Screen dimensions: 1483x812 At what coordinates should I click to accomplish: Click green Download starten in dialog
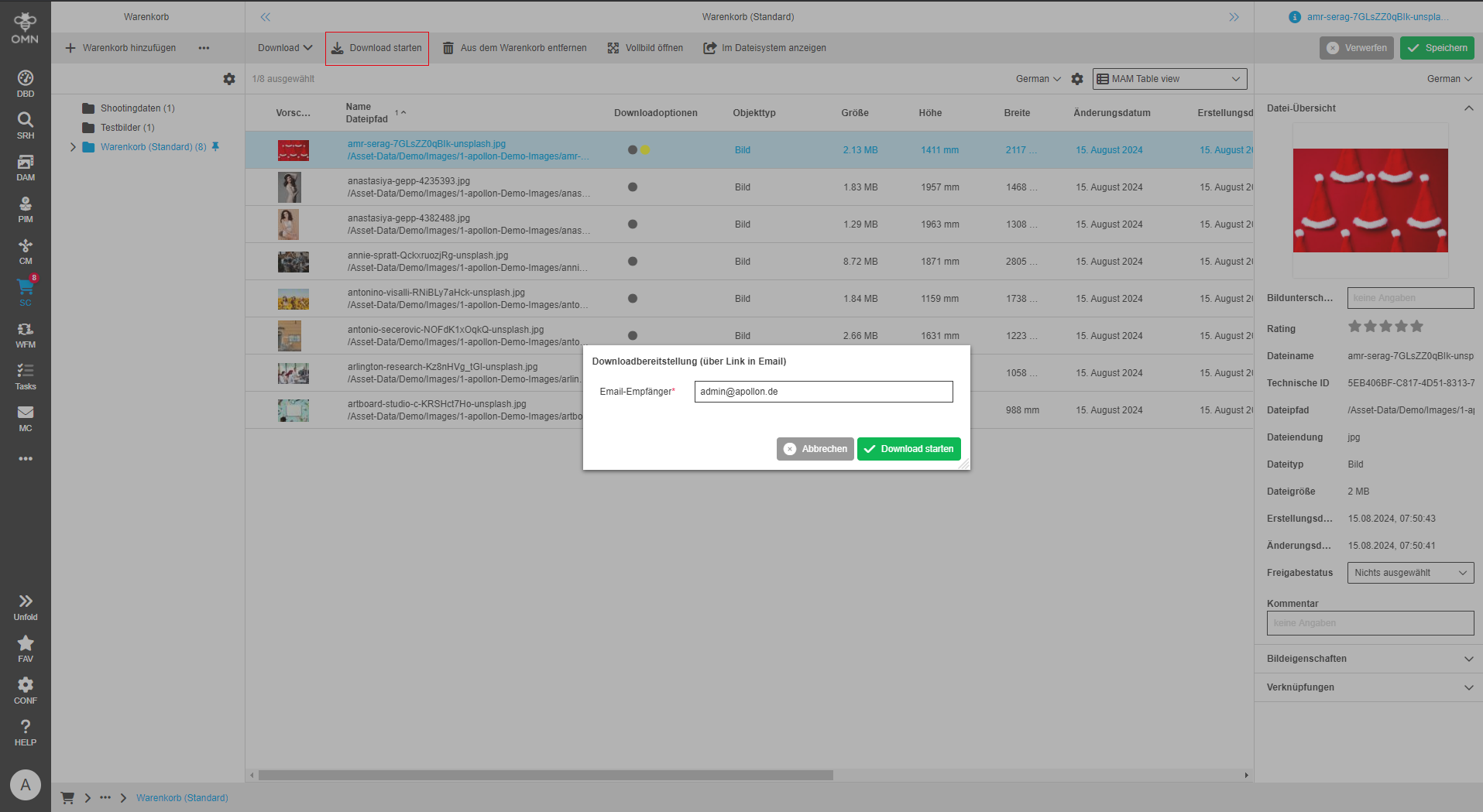click(908, 449)
